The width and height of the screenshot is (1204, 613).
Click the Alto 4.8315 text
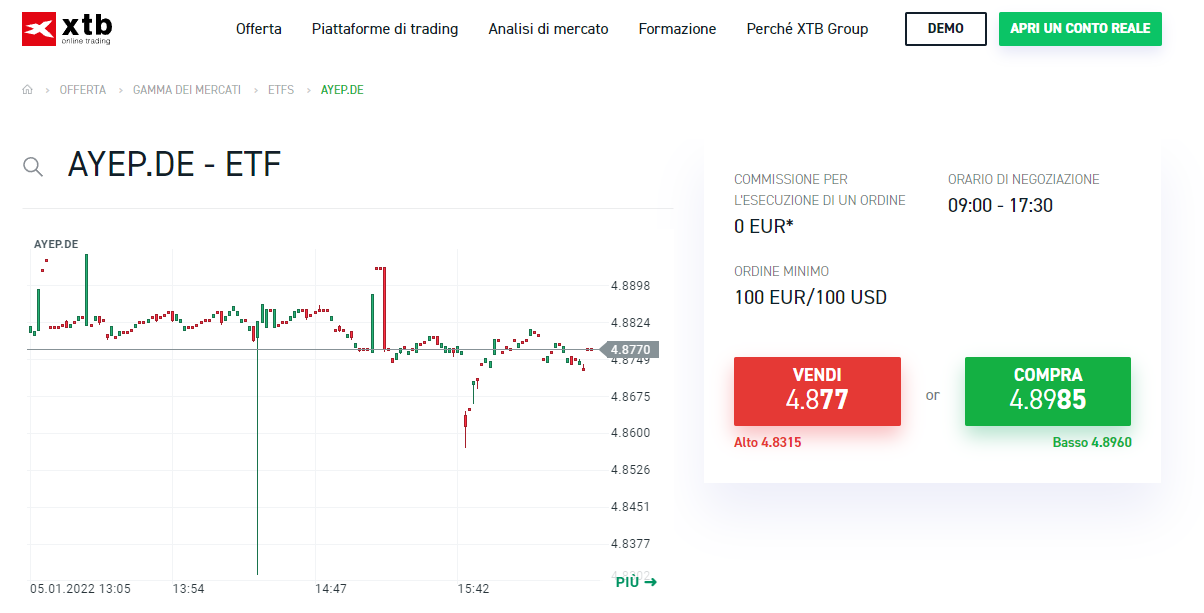click(767, 442)
